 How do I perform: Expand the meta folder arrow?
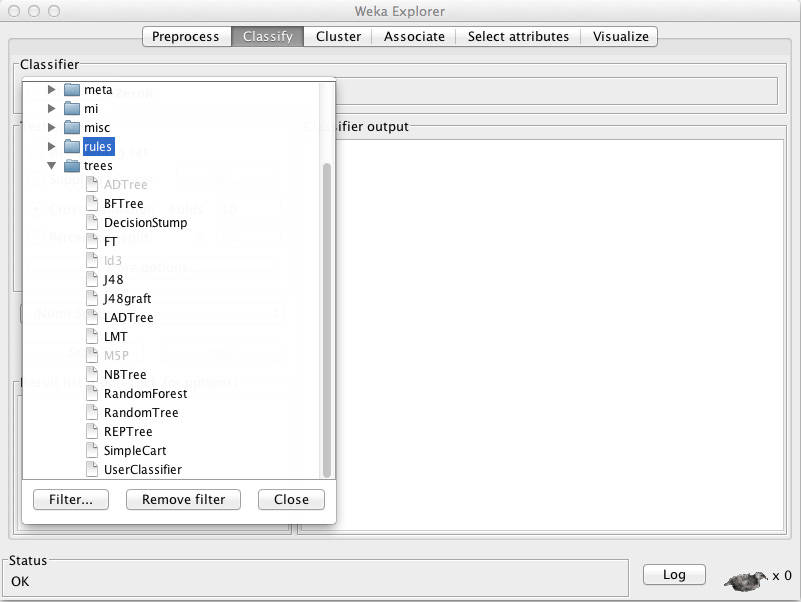[x=51, y=89]
